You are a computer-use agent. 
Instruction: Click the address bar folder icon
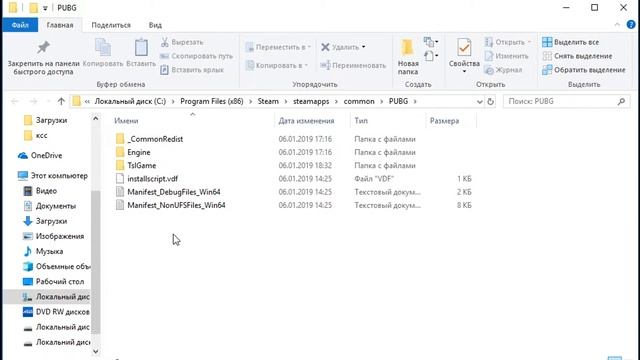point(76,101)
